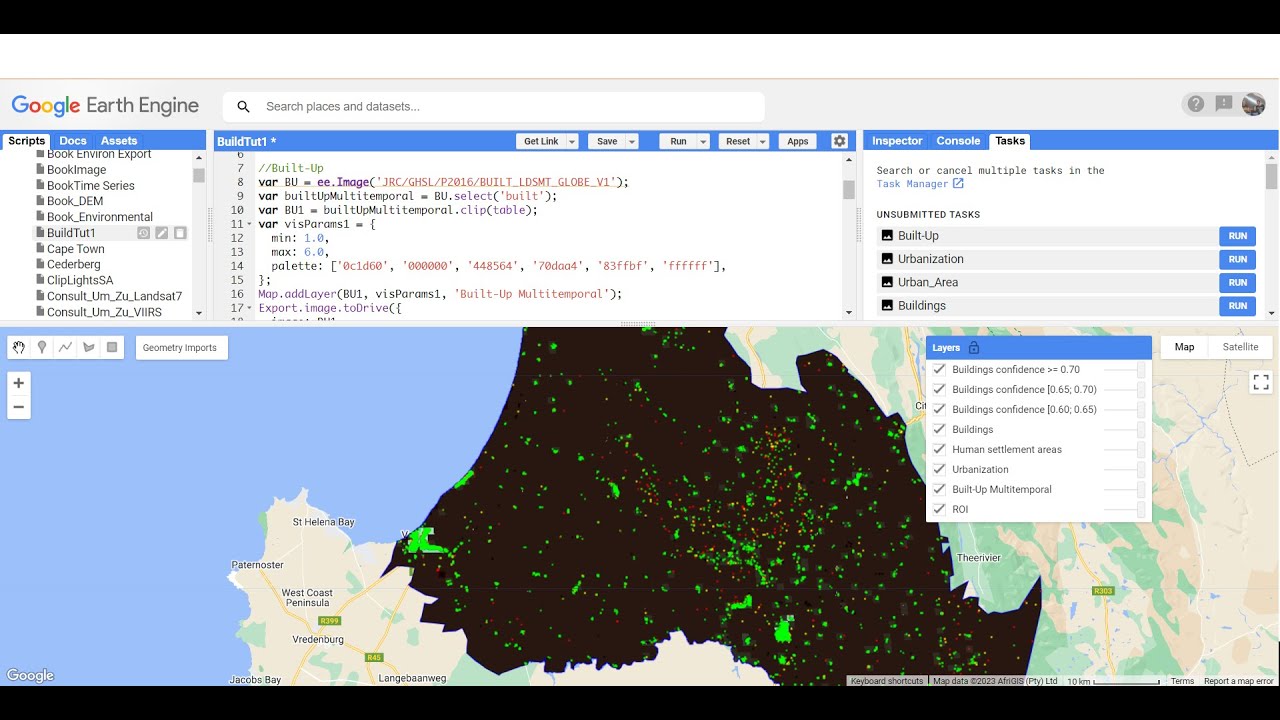
Task: Toggle Buildings confidence [0.60; 0.65) layer
Action: tap(939, 409)
